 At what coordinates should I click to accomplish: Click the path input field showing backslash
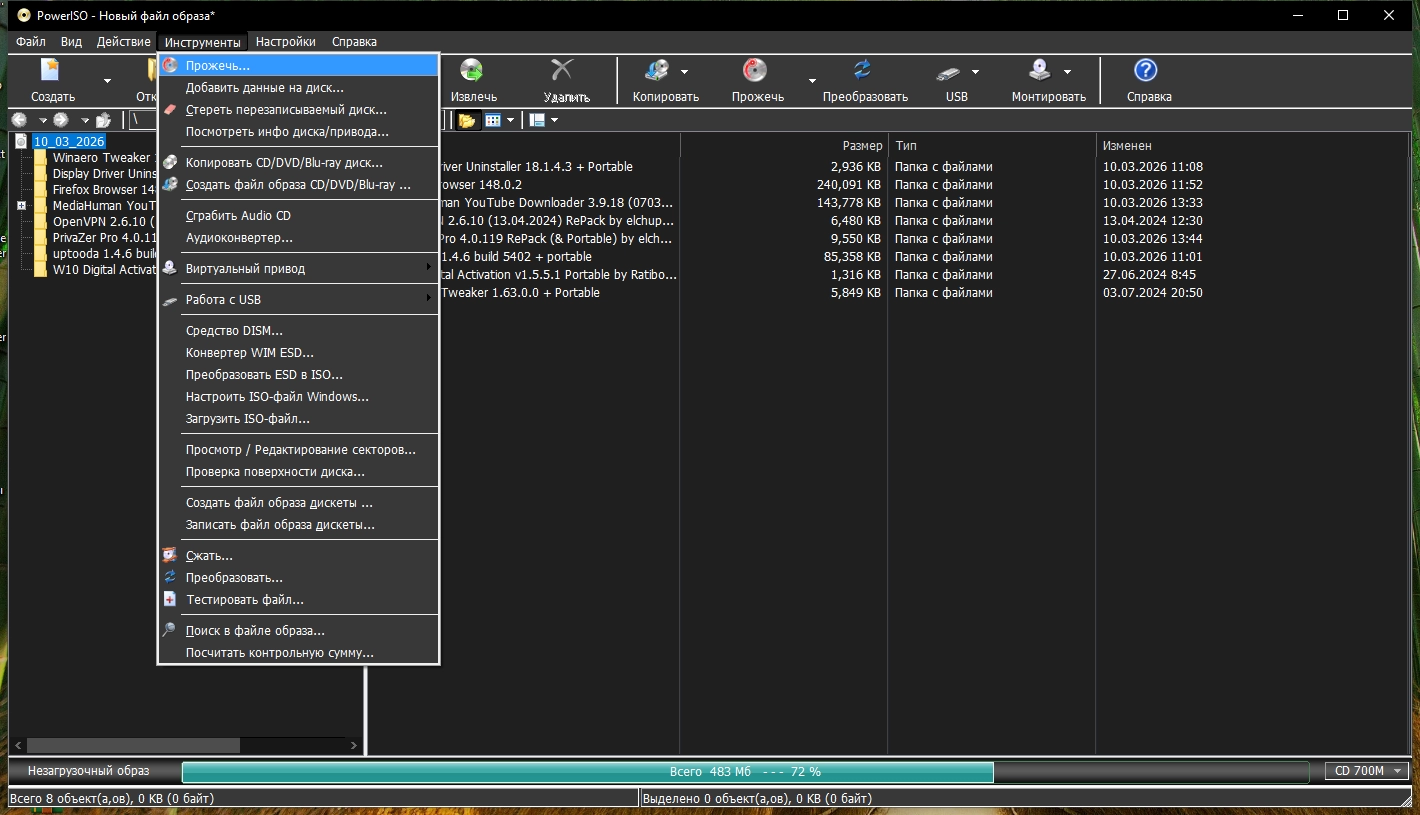point(143,120)
